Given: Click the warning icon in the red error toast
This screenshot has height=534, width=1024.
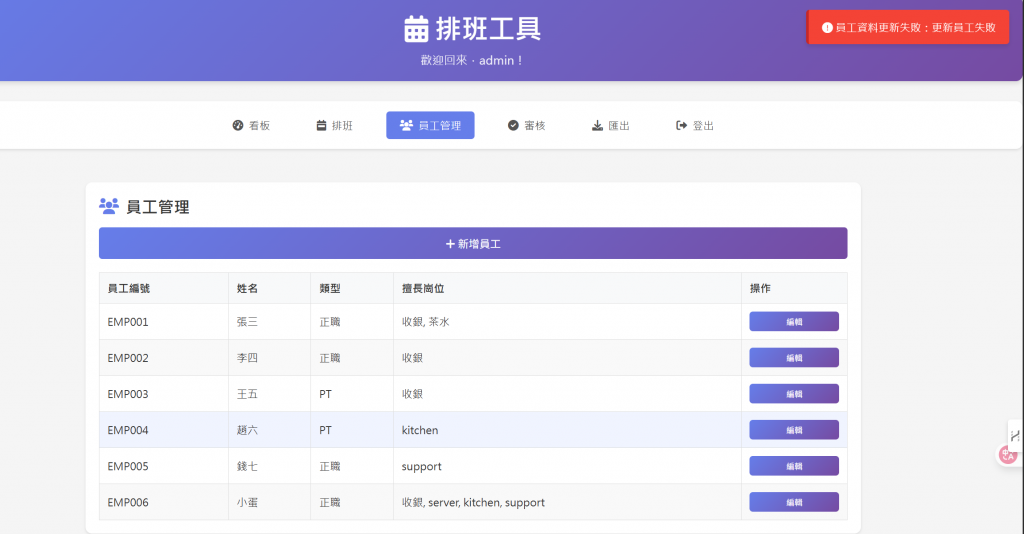Looking at the screenshot, I should click(827, 28).
